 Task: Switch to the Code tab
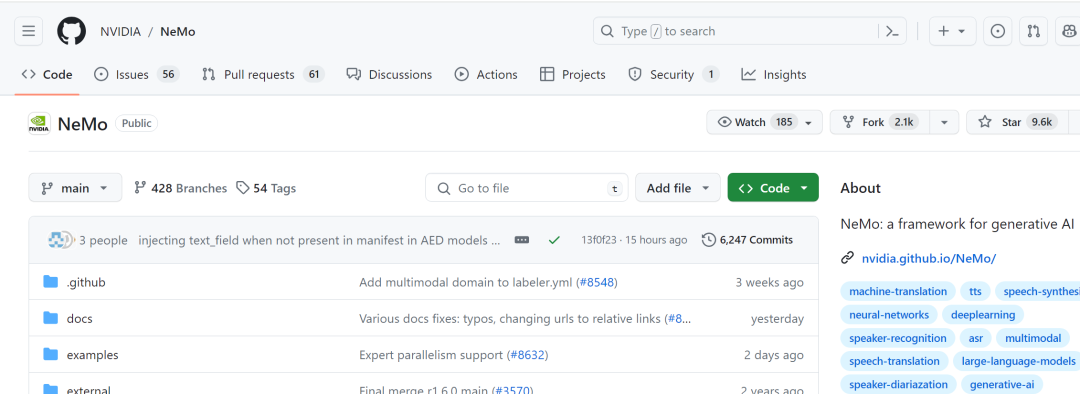[x=47, y=74]
